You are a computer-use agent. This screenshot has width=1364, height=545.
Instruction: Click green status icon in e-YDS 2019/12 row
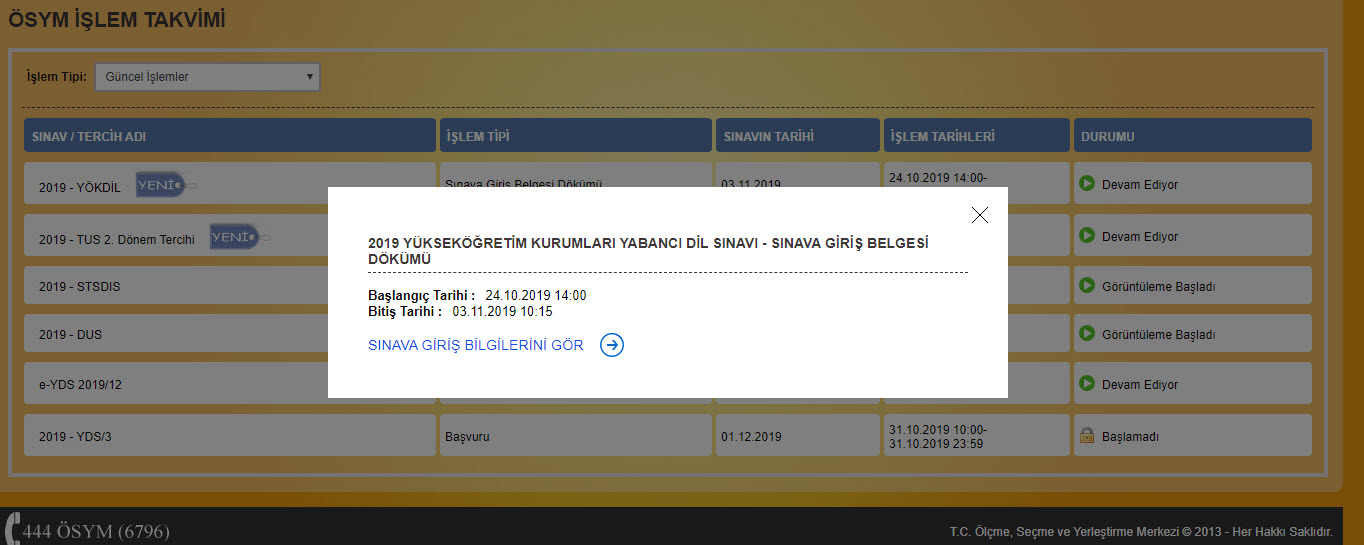point(1087,384)
